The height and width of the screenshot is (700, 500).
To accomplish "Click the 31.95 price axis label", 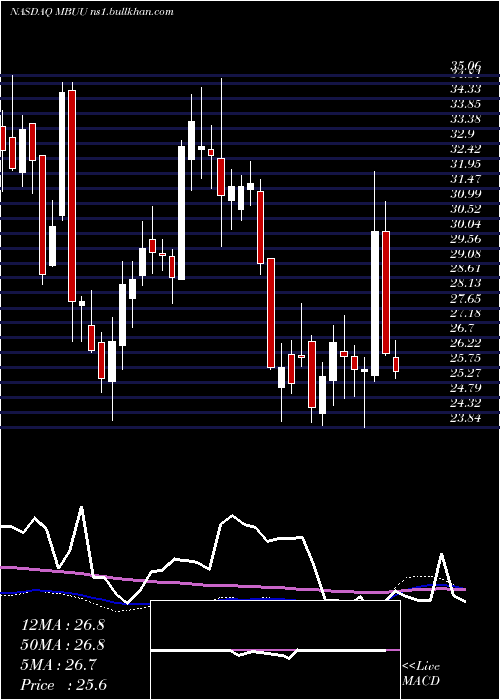I will pos(466,164).
